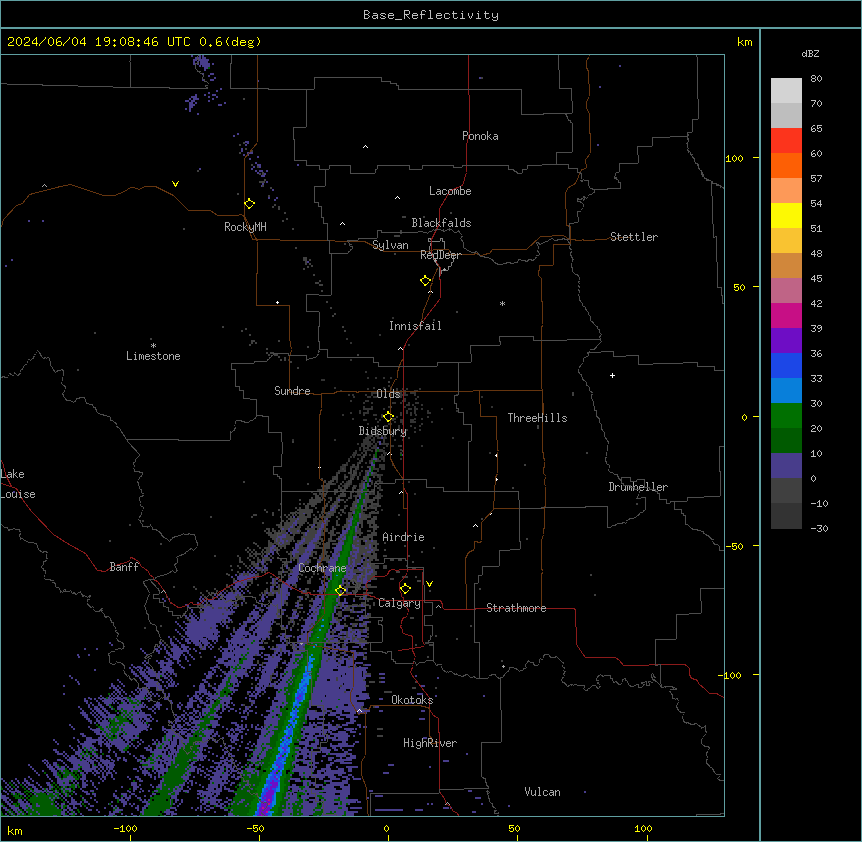Pick the red 65-60 dBZ legend swatch
This screenshot has width=862, height=842.
point(786,141)
